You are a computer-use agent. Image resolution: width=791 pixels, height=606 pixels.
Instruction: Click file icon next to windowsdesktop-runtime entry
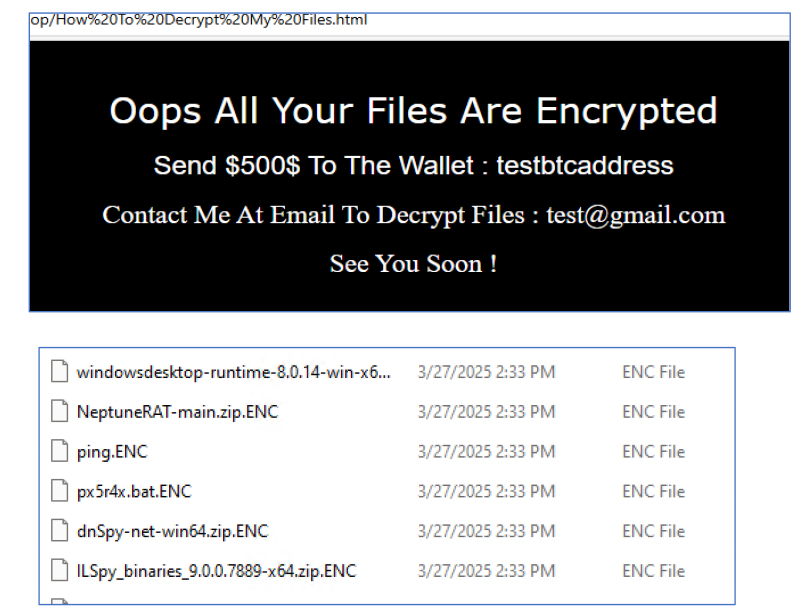60,371
